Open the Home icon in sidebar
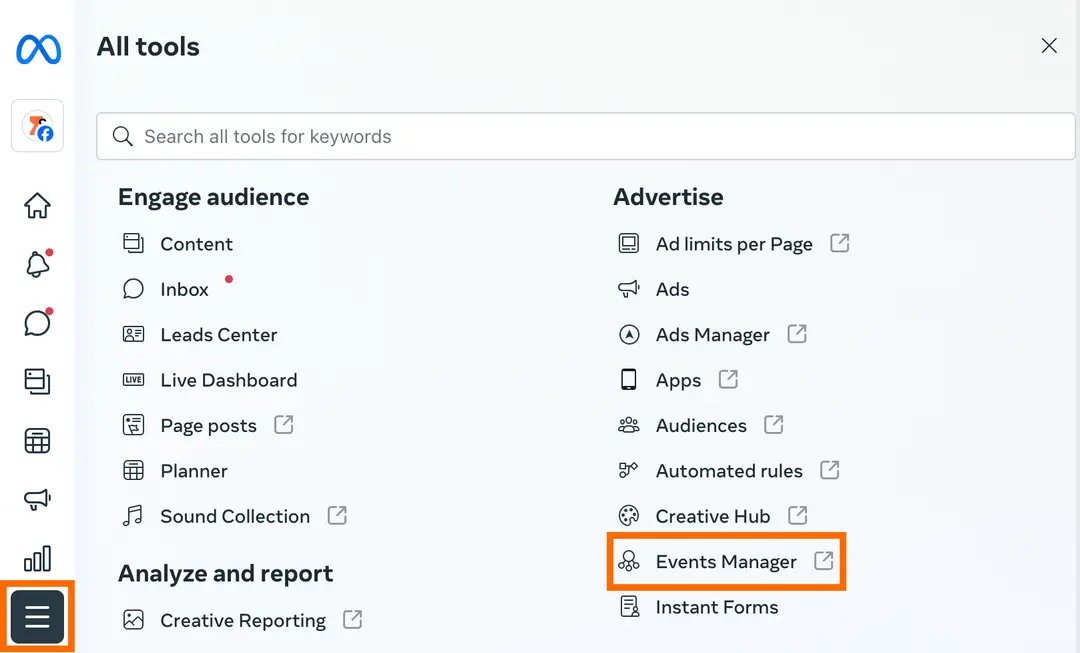The height and width of the screenshot is (653, 1080). click(x=37, y=205)
